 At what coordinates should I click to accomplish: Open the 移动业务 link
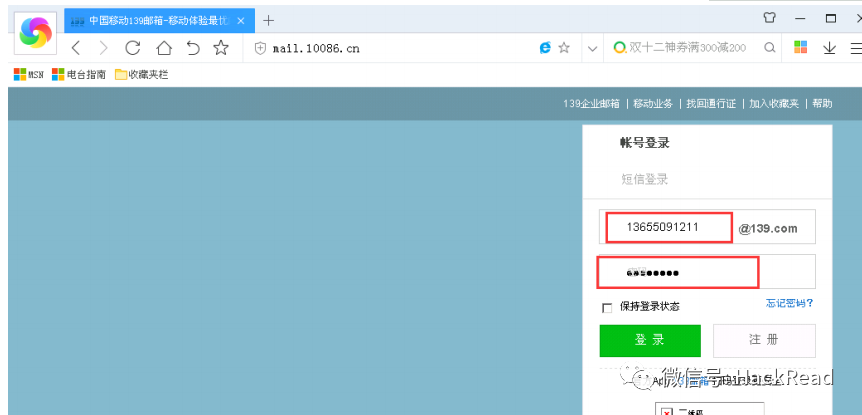[653, 103]
